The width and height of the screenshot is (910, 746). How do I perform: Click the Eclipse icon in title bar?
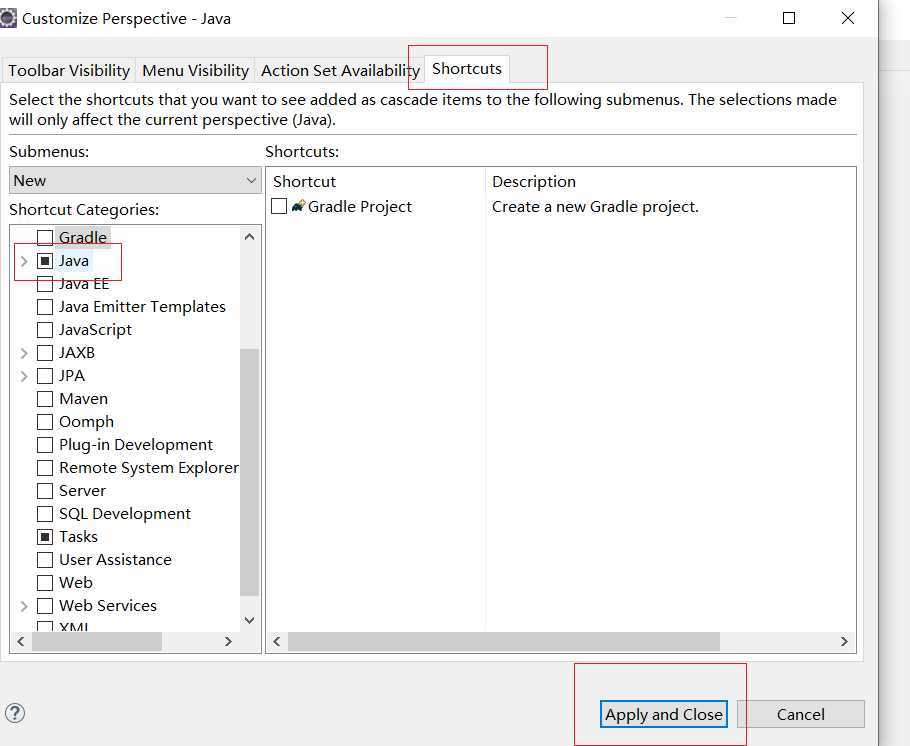coord(8,18)
